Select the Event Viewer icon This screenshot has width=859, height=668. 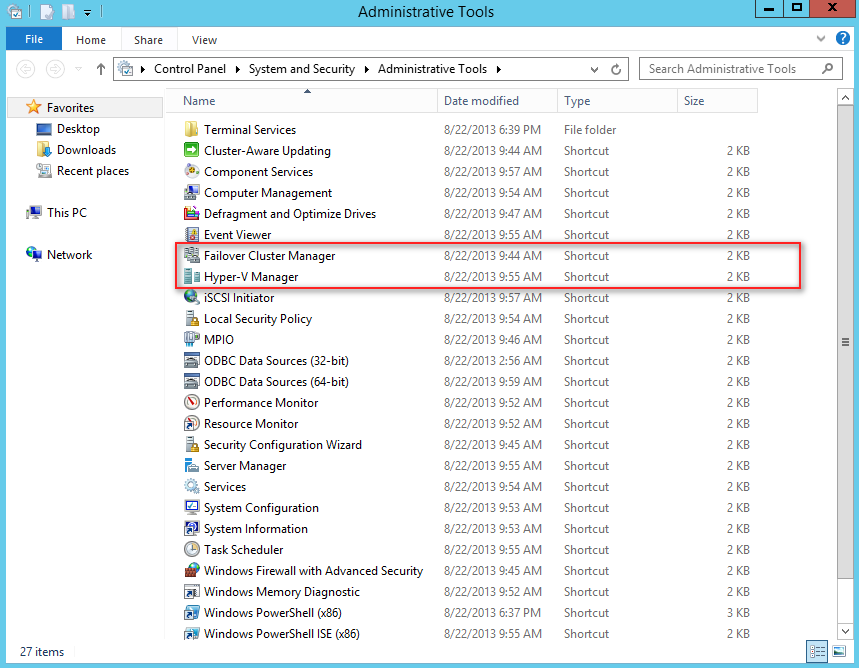(x=191, y=235)
